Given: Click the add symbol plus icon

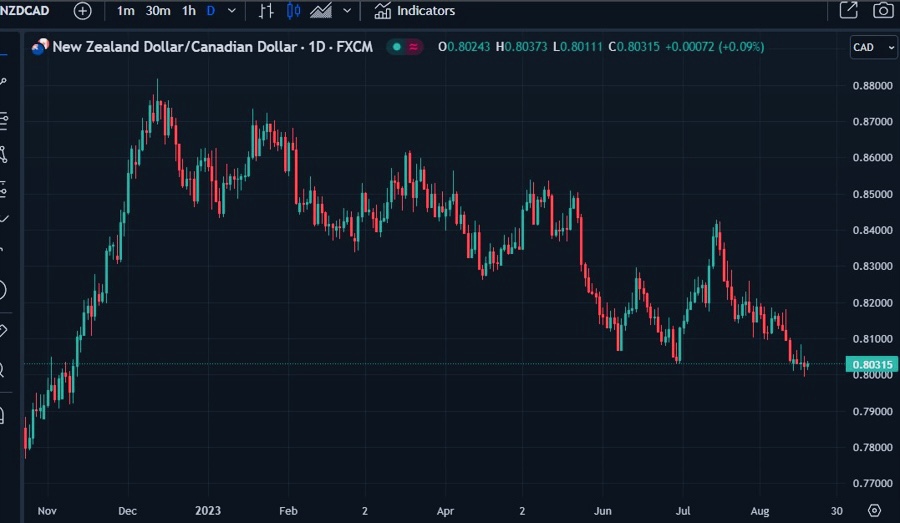Looking at the screenshot, I should coord(82,11).
